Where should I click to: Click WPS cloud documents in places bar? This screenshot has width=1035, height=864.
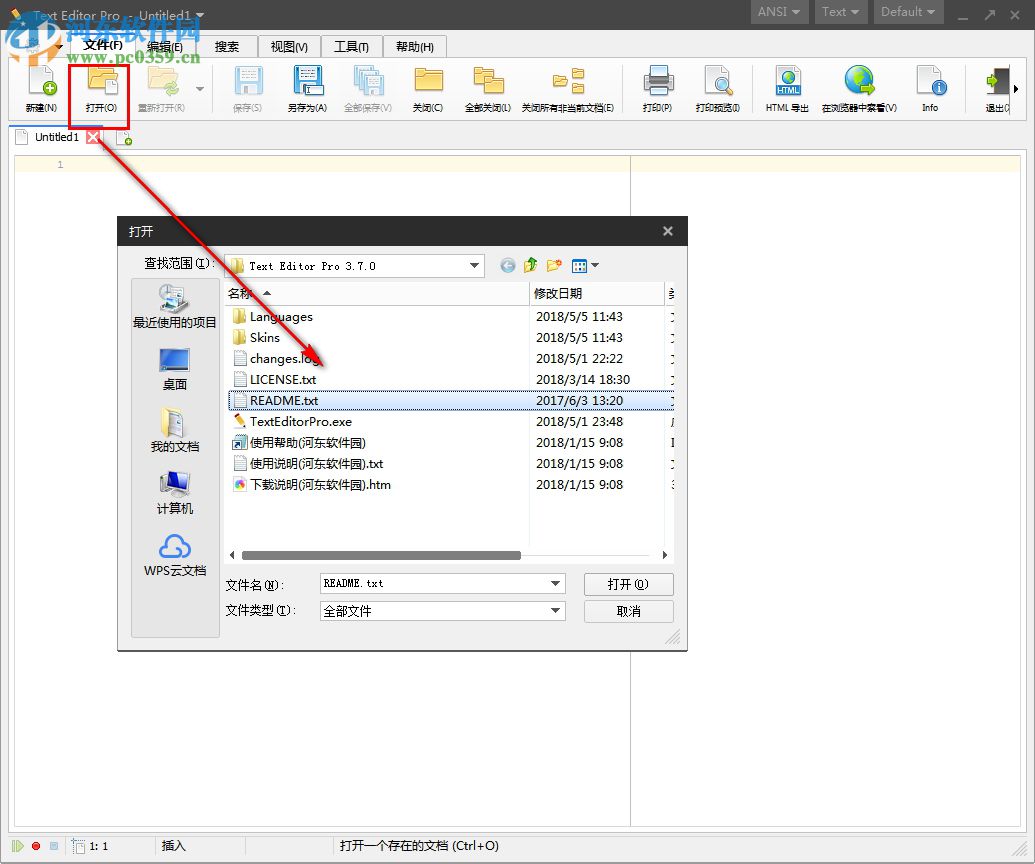click(x=175, y=554)
